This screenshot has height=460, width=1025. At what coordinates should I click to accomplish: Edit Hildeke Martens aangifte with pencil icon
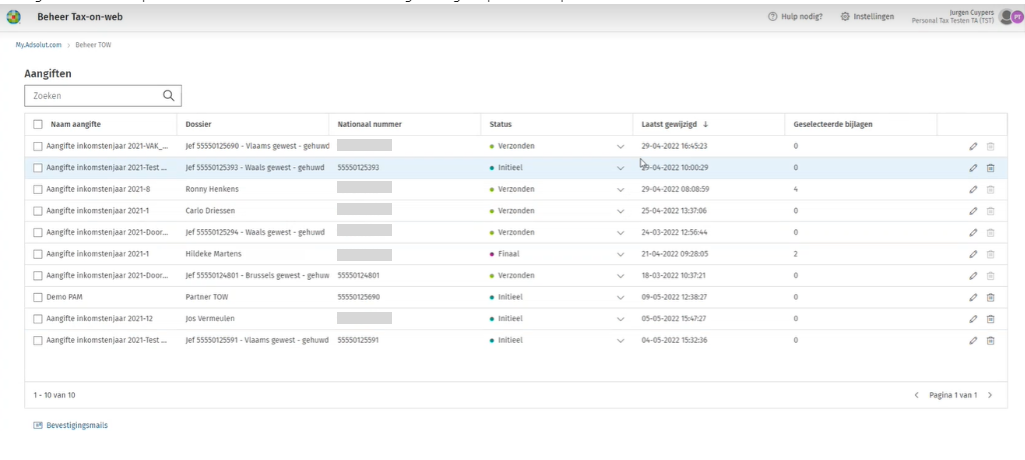[973, 254]
